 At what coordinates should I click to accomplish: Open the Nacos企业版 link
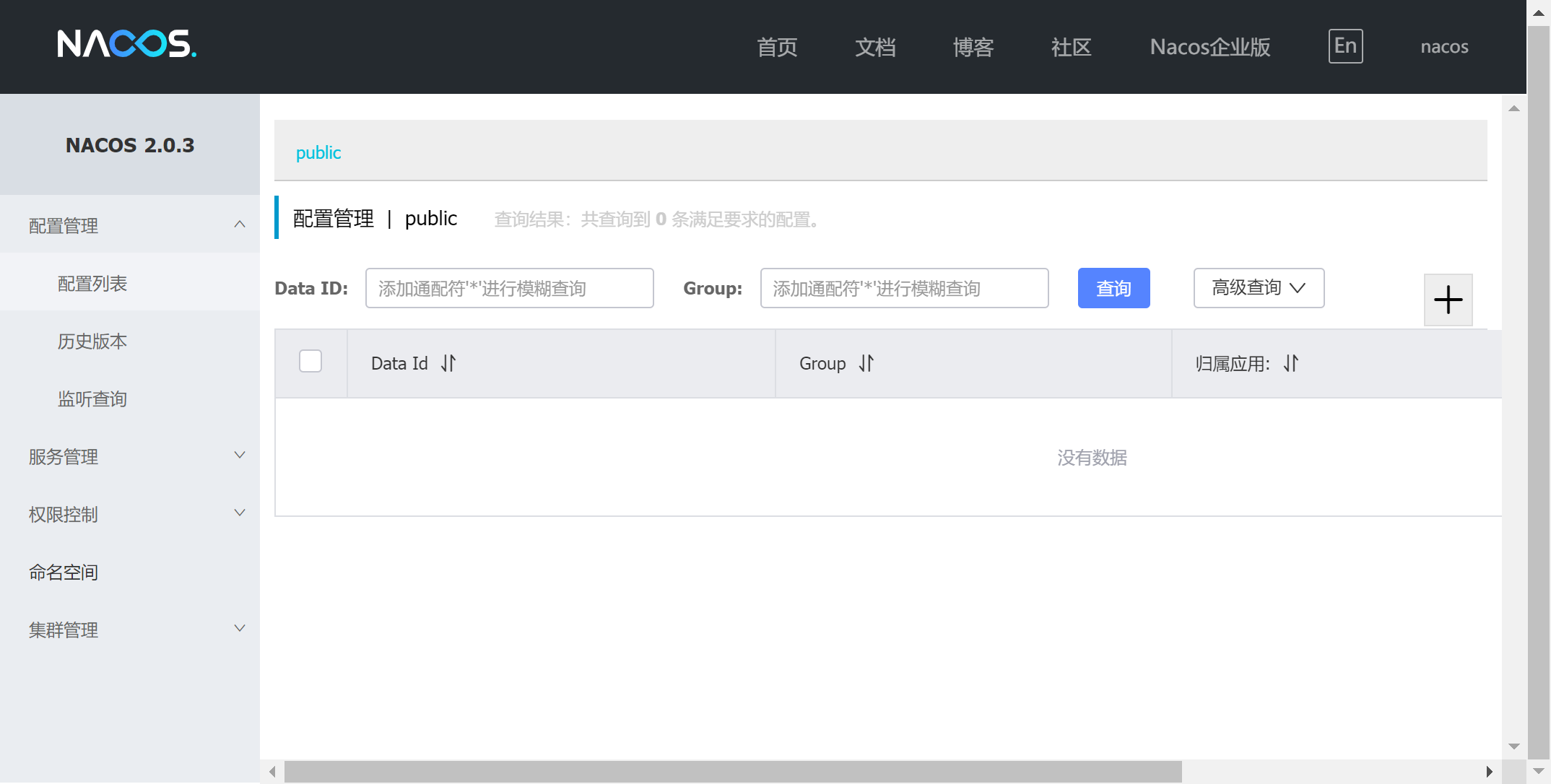(x=1209, y=47)
